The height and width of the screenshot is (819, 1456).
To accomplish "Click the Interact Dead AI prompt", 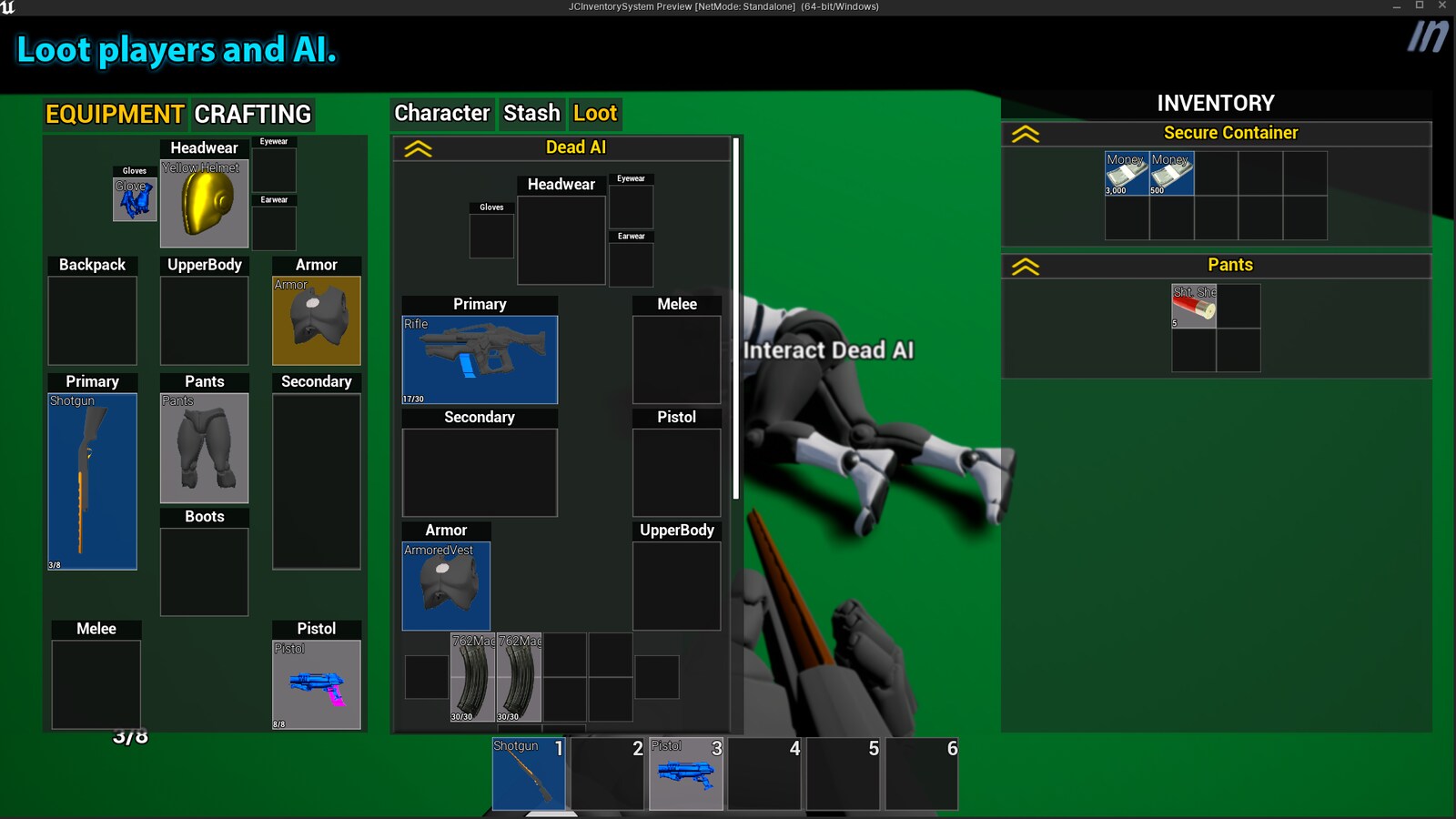I will click(829, 349).
